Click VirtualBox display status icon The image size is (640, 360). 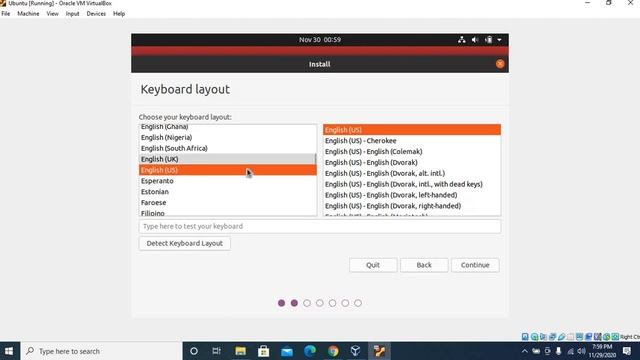(579, 337)
